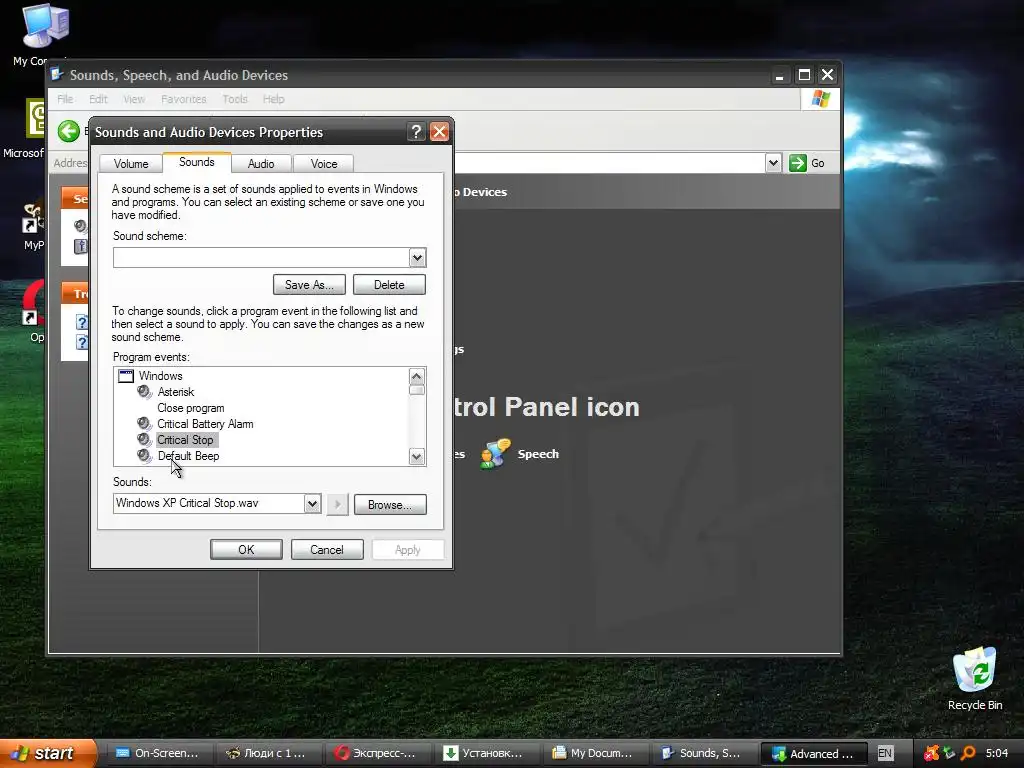Select the Critical Battery Alarm event
The width and height of the screenshot is (1024, 768).
click(x=205, y=424)
